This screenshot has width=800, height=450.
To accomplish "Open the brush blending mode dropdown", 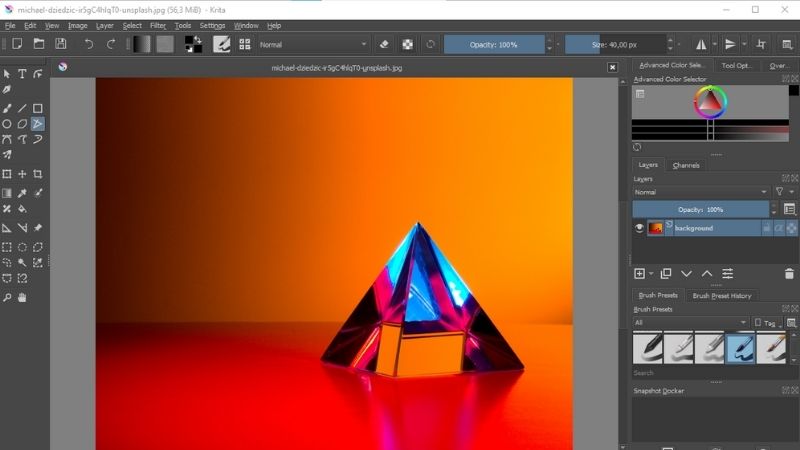I will coord(313,44).
